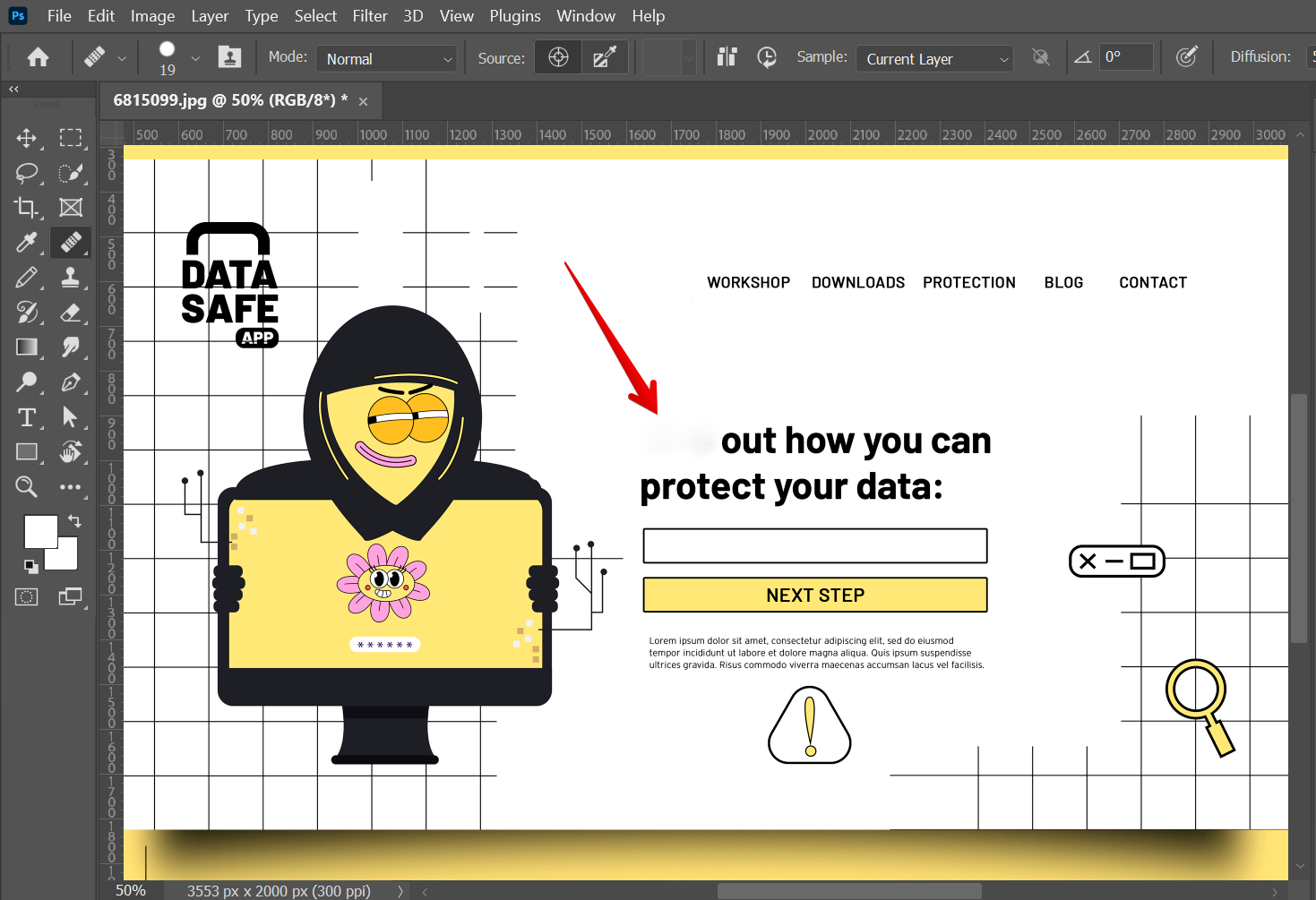Select the Lasso tool
This screenshot has height=900, width=1316.
pos(27,173)
